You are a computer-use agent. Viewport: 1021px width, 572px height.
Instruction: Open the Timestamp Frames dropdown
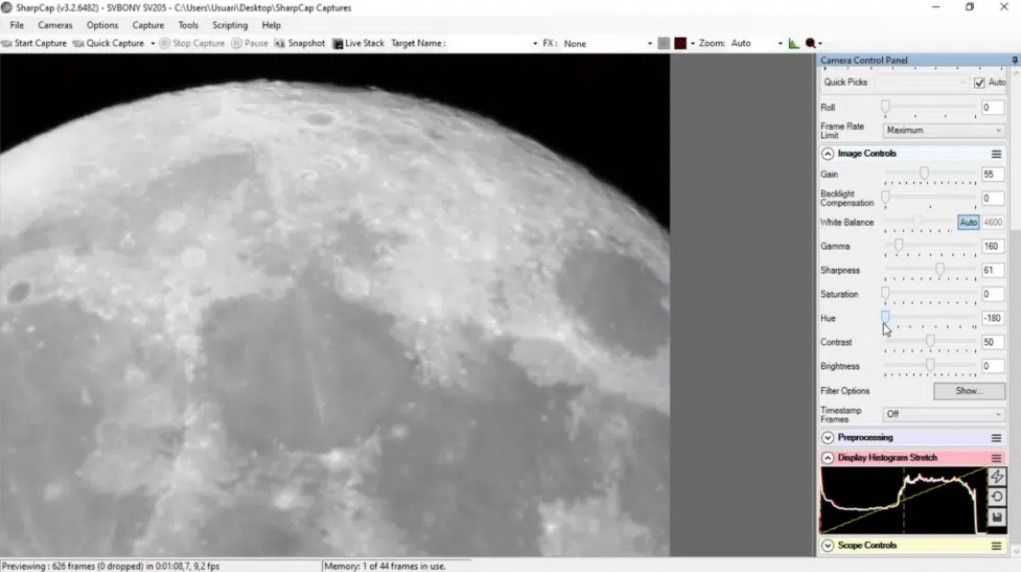944,414
